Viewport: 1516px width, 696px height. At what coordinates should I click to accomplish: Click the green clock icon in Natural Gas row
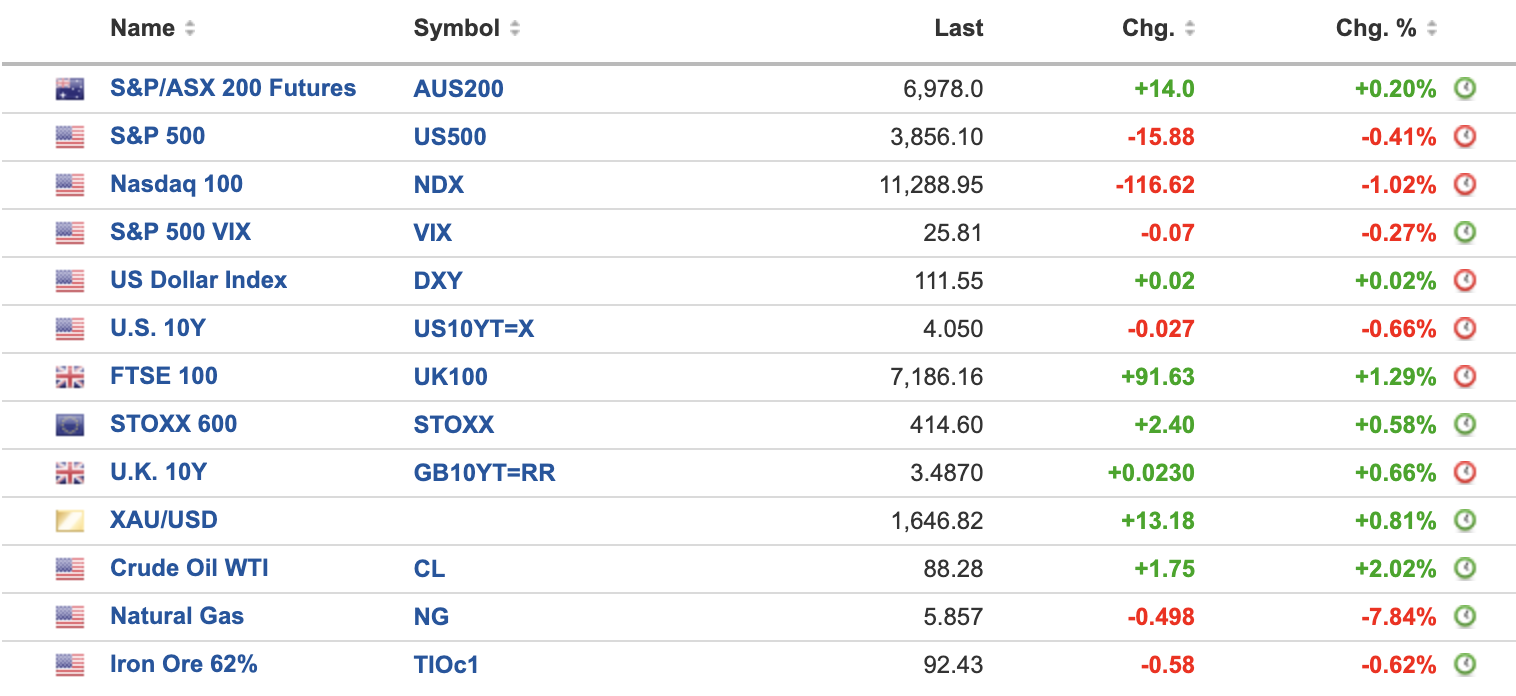tap(1464, 617)
